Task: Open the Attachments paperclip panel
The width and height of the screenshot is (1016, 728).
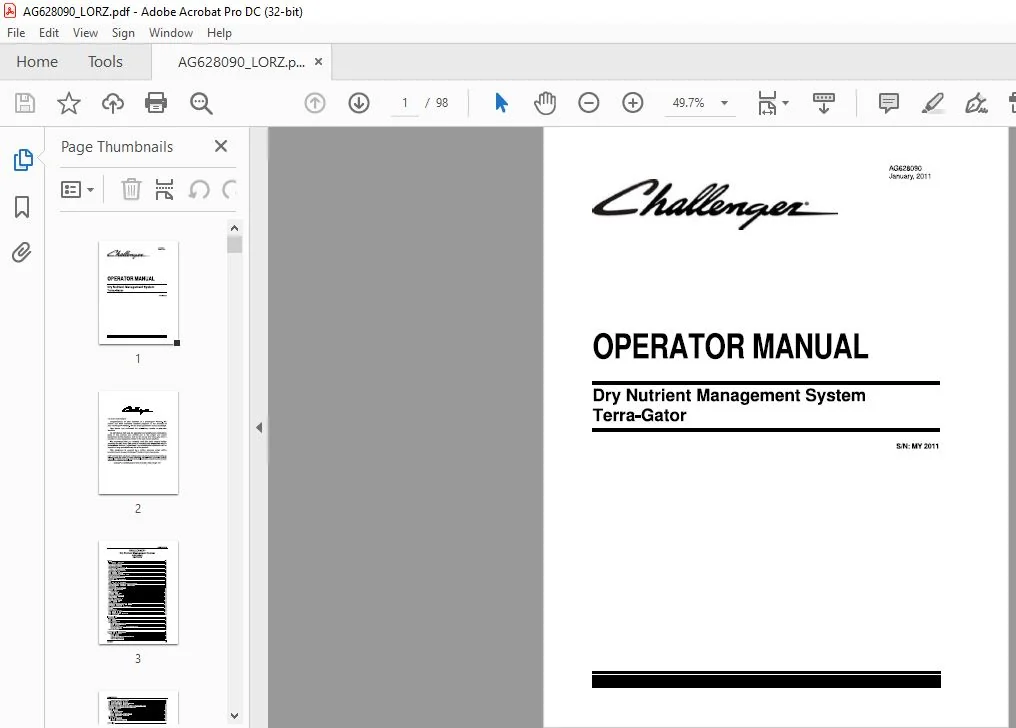Action: [21, 252]
